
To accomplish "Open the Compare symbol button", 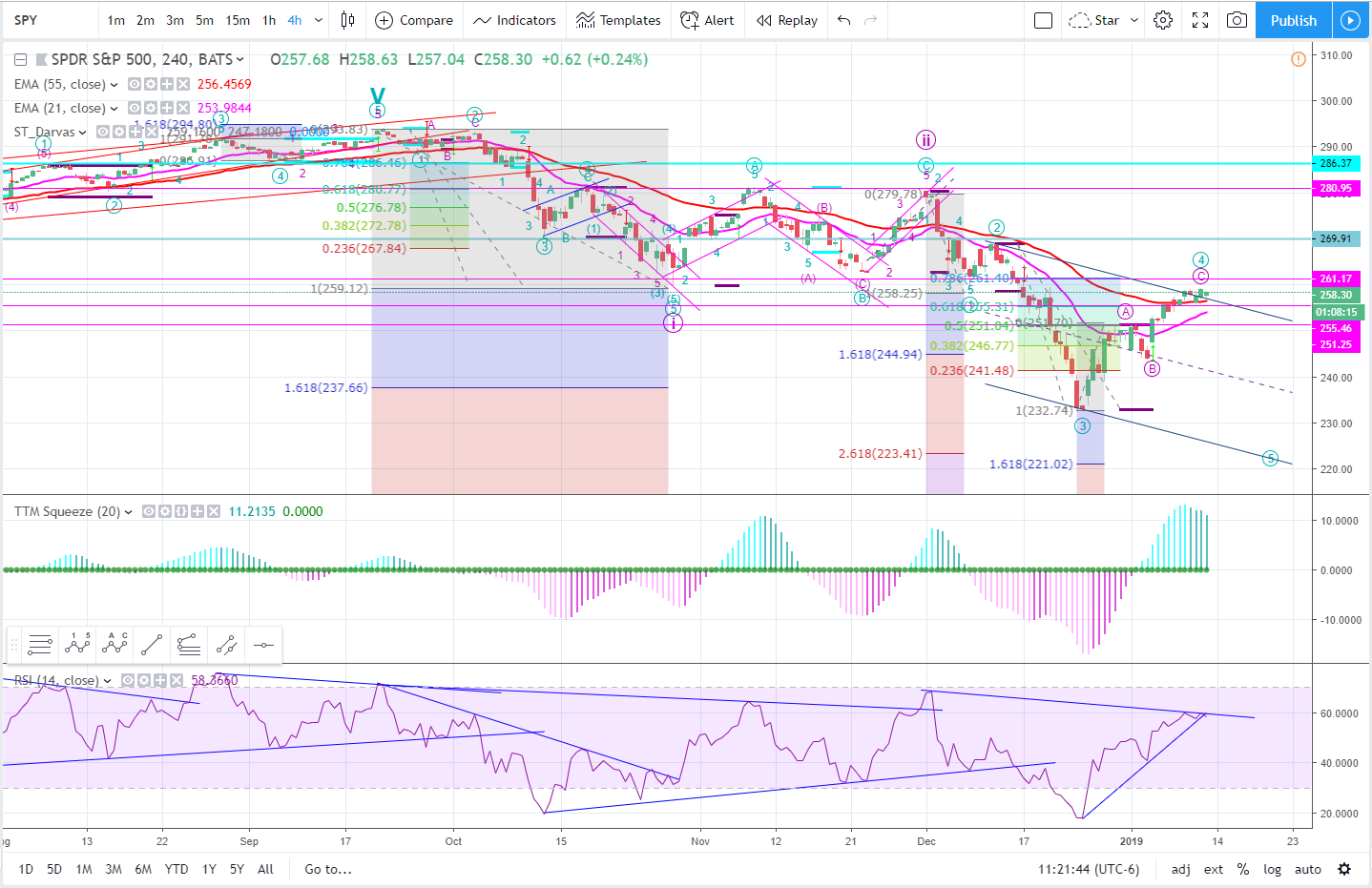I will point(414,20).
